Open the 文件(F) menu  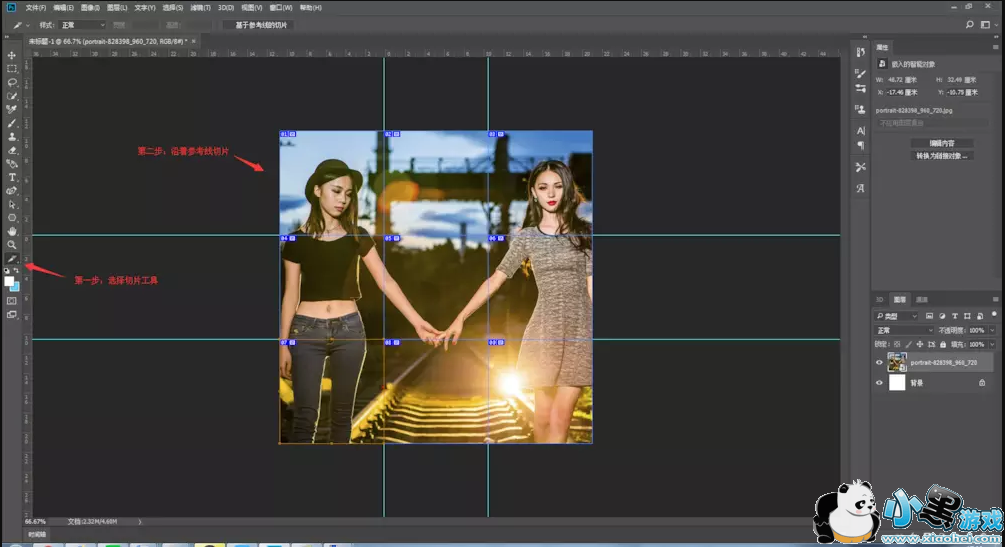point(36,7)
